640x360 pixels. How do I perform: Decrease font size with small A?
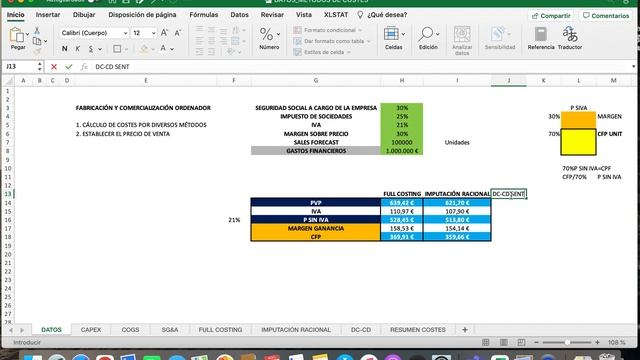coord(178,33)
